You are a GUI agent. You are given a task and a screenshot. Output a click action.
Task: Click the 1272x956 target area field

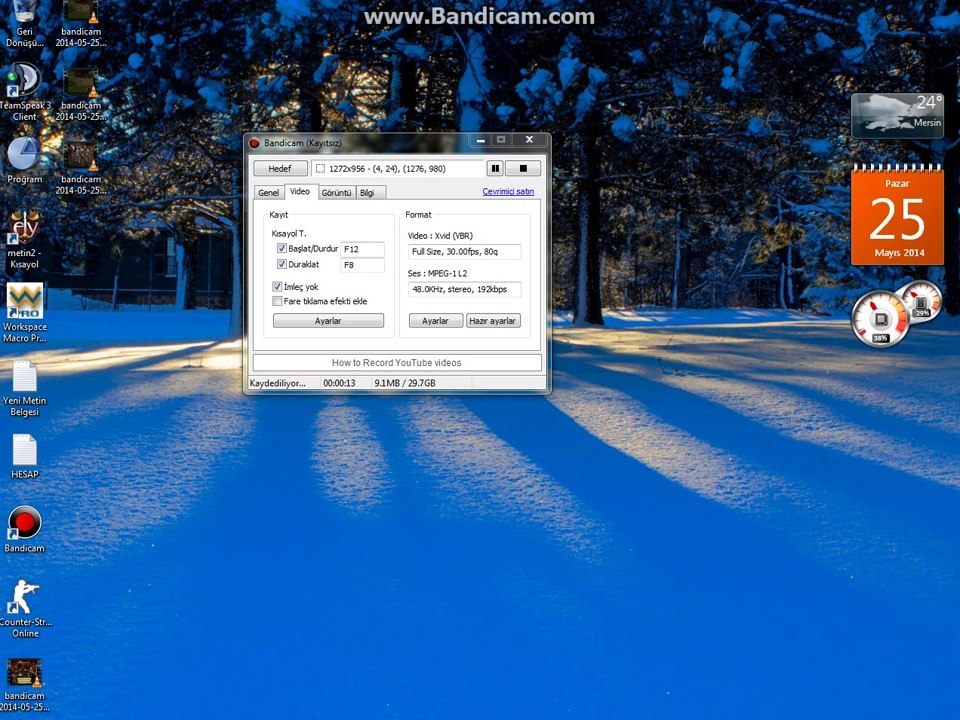pyautogui.click(x=398, y=168)
